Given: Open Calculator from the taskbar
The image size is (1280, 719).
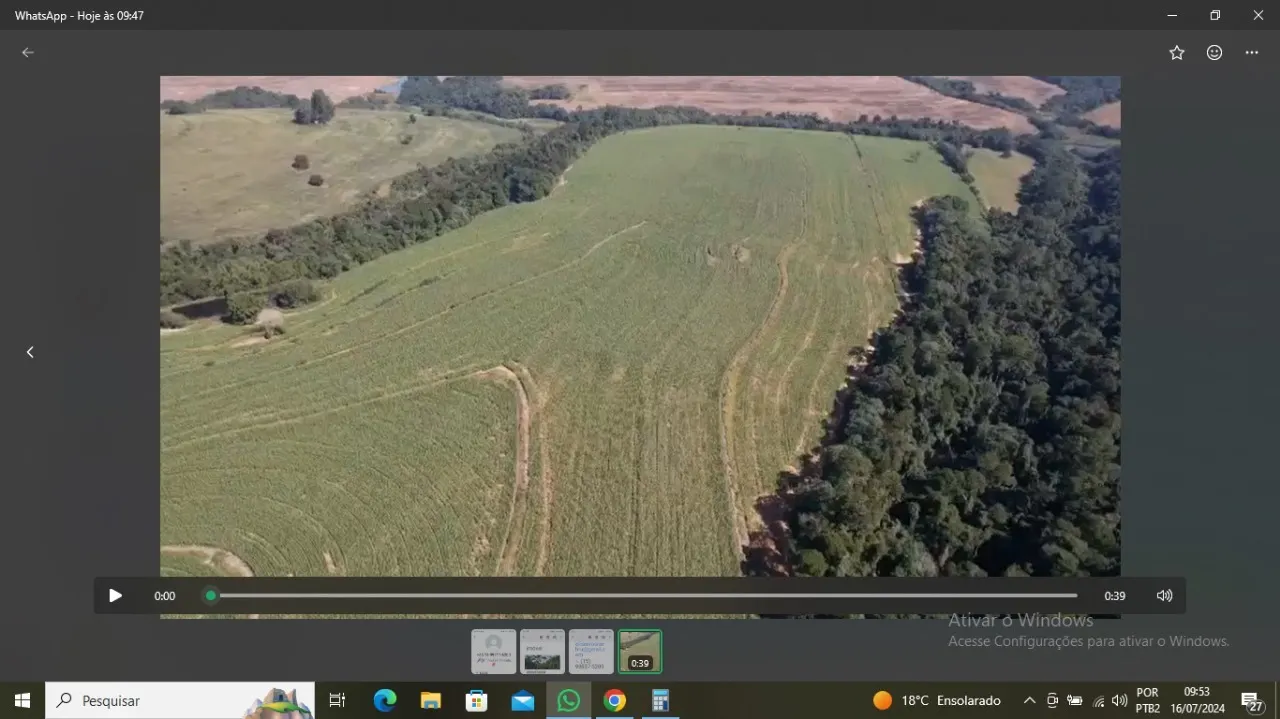Looking at the screenshot, I should [x=660, y=701].
